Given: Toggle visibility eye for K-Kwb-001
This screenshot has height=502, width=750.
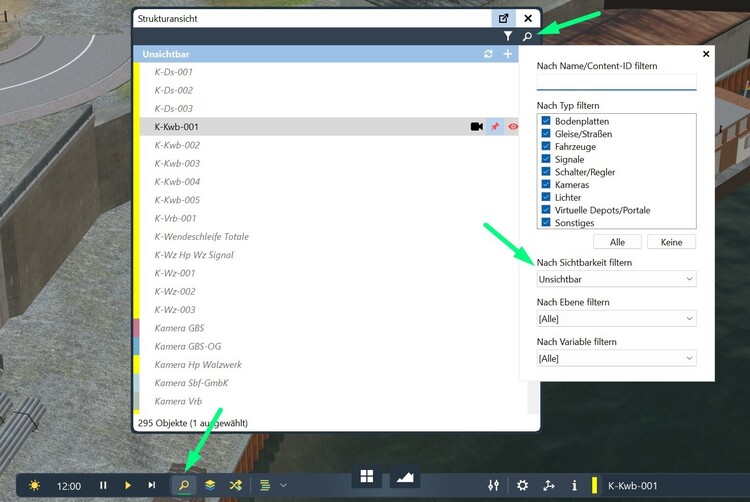Looking at the screenshot, I should coord(513,127).
